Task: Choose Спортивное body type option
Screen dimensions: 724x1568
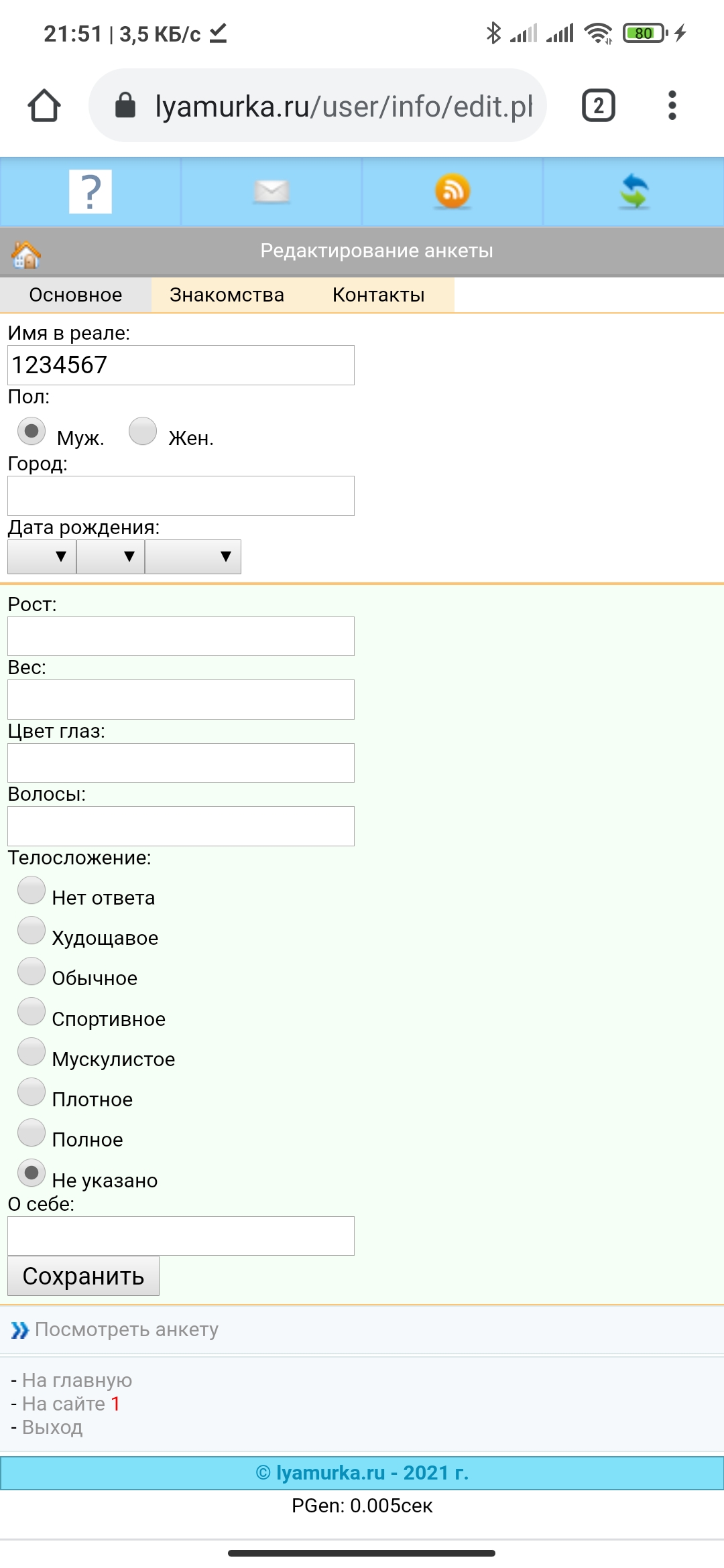Action: click(32, 1011)
